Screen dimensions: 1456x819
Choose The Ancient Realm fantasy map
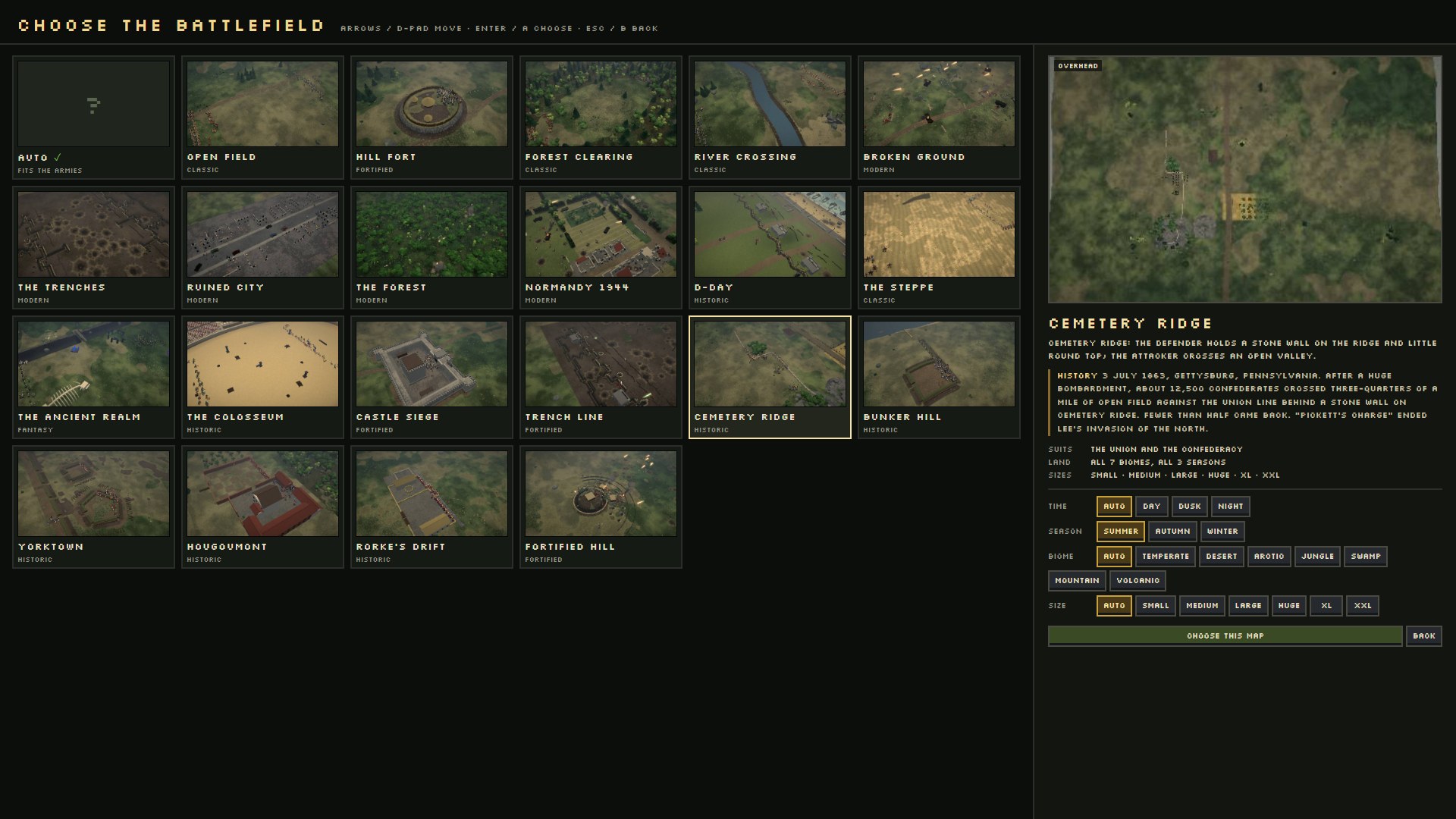pos(93,378)
